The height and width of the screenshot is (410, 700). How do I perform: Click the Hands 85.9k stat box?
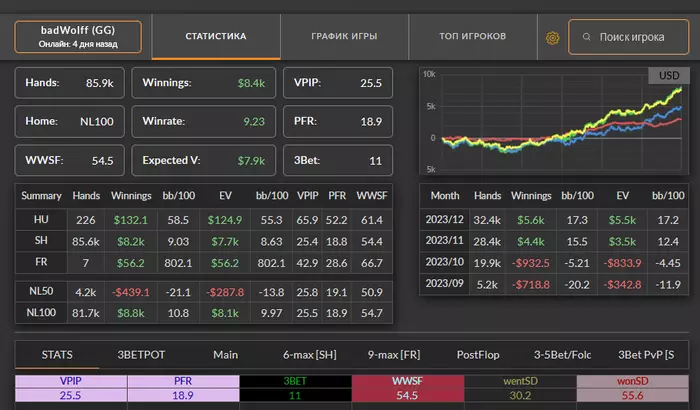click(70, 83)
